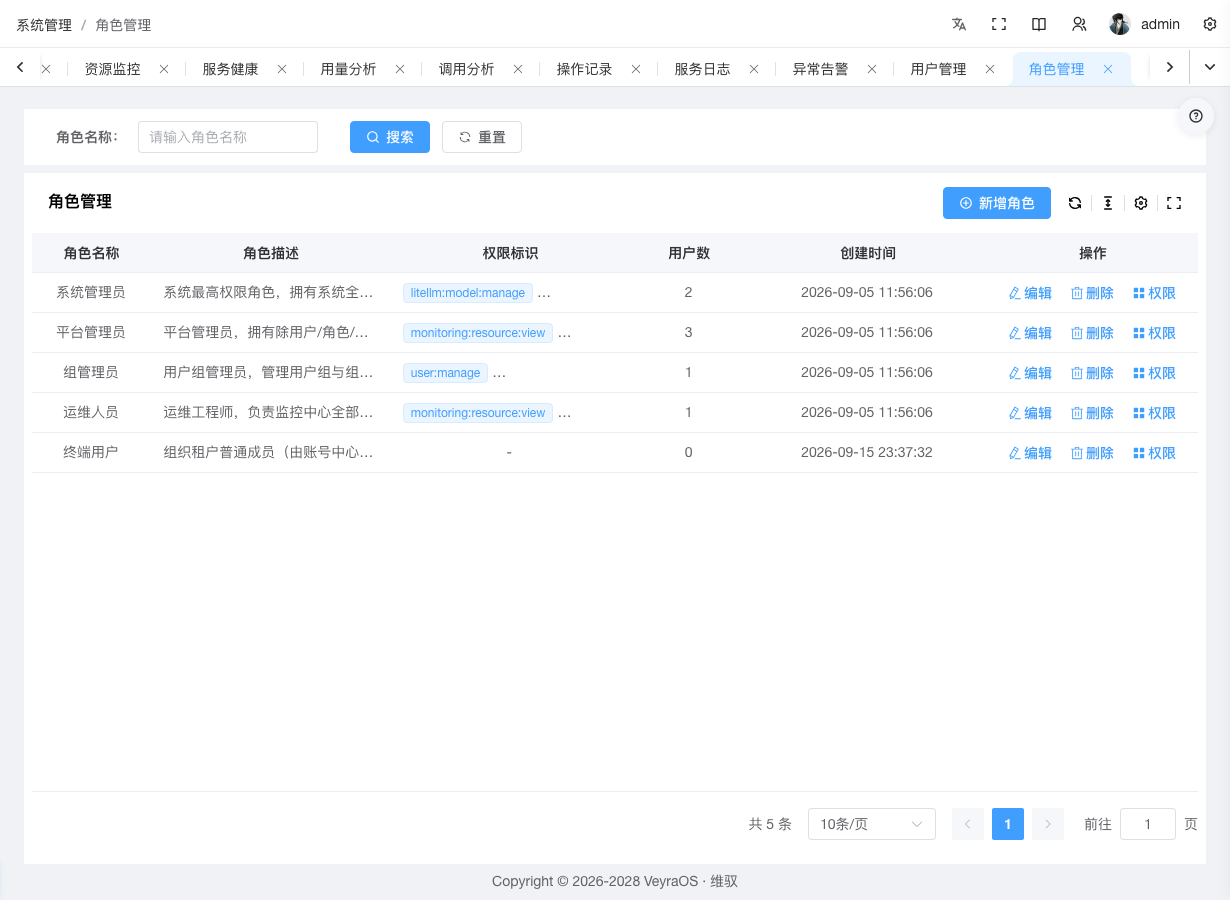This screenshot has height=900, width=1230.
Task: Close the 服务健康 tab
Action: [282, 69]
